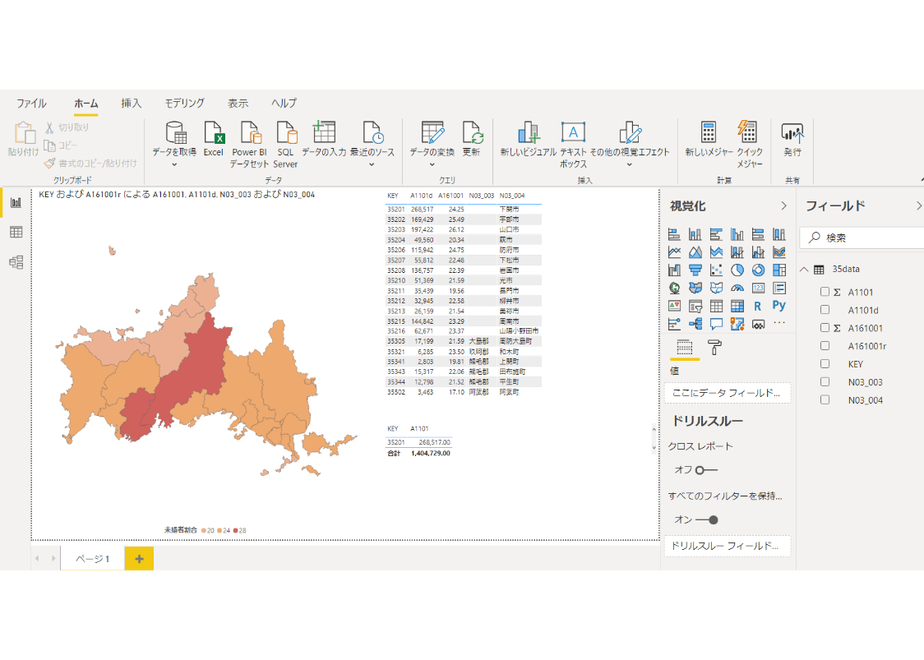Click the ここにデータ フィールド drop area
This screenshot has width=924, height=660.
727,393
